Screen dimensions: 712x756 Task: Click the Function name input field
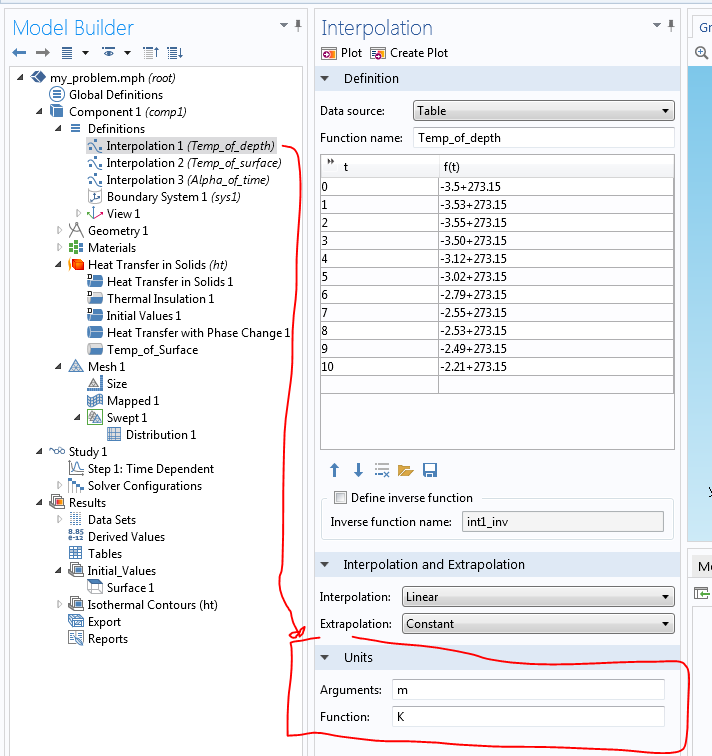[x=543, y=138]
